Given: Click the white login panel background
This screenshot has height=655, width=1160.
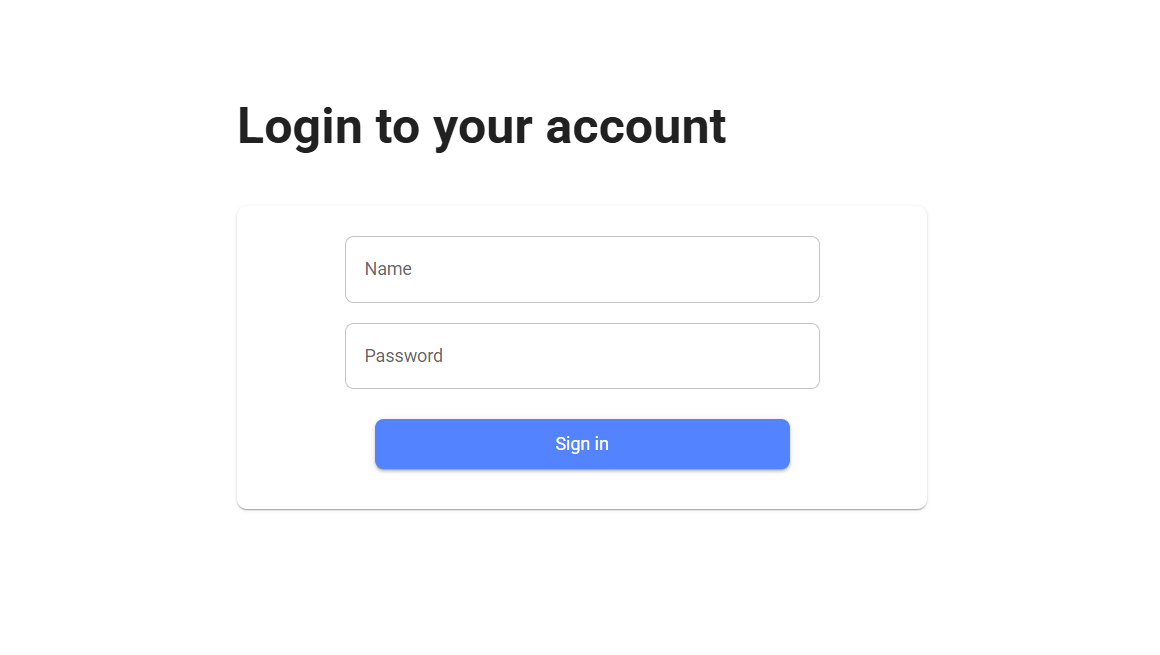Looking at the screenshot, I should pos(290,480).
